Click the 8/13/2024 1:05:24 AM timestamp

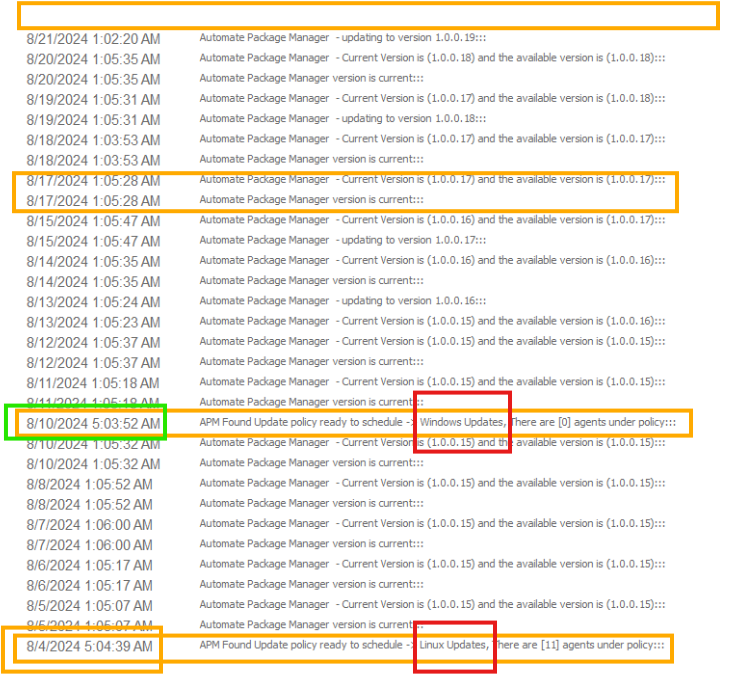tap(93, 302)
